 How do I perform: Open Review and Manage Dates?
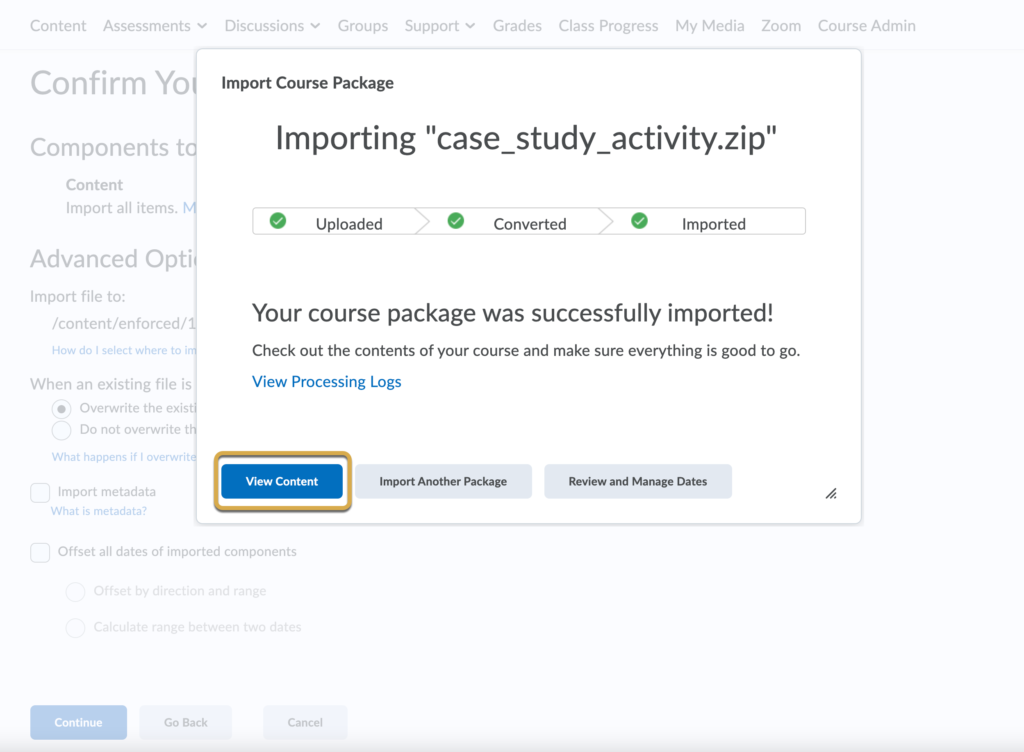[638, 481]
